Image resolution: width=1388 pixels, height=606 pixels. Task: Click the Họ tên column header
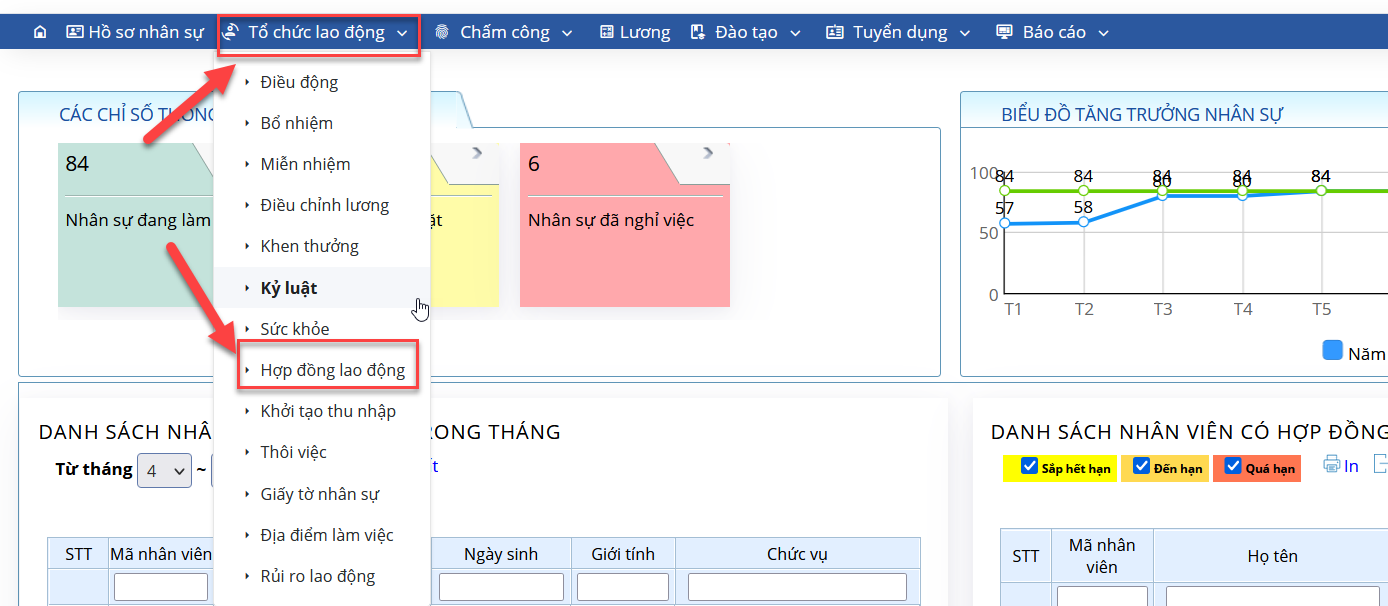[x=1273, y=556]
